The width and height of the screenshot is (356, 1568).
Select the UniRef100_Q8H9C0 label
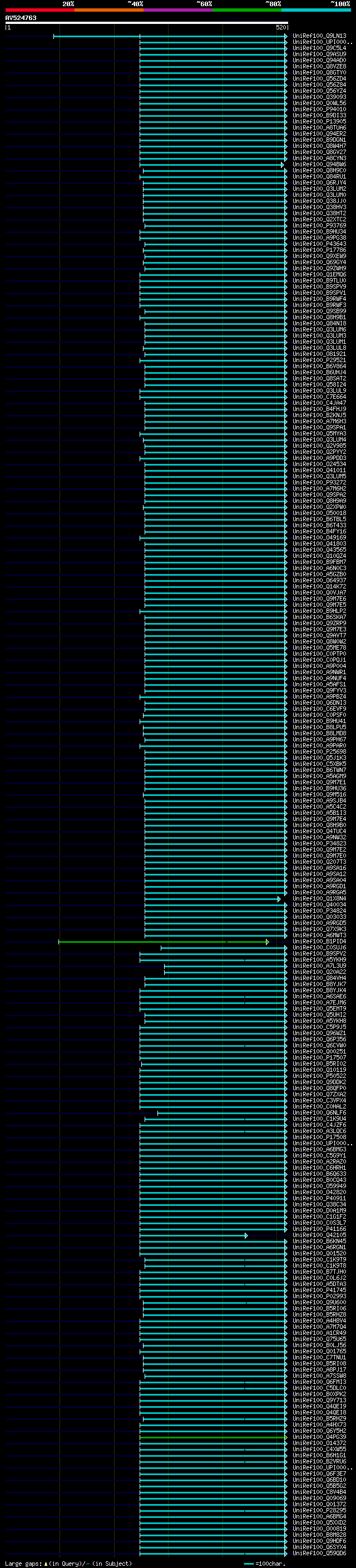(319, 170)
